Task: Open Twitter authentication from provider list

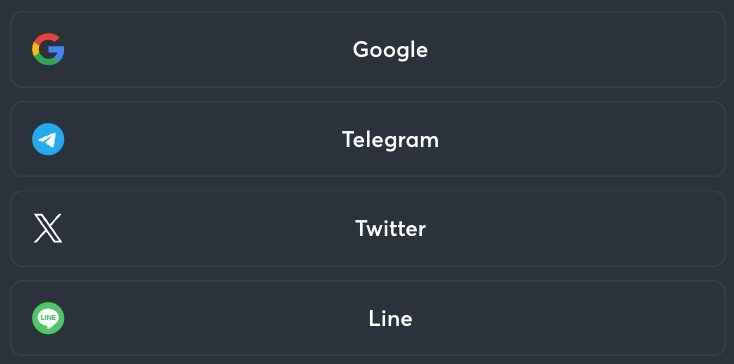Action: tap(368, 228)
